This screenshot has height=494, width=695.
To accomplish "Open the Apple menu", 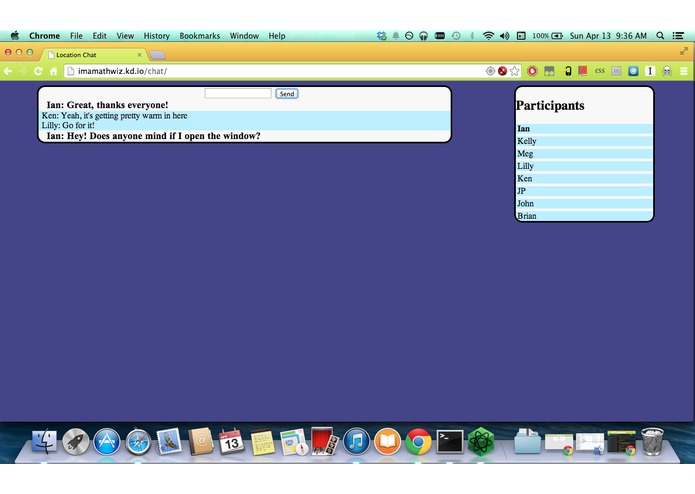I will click(15, 35).
